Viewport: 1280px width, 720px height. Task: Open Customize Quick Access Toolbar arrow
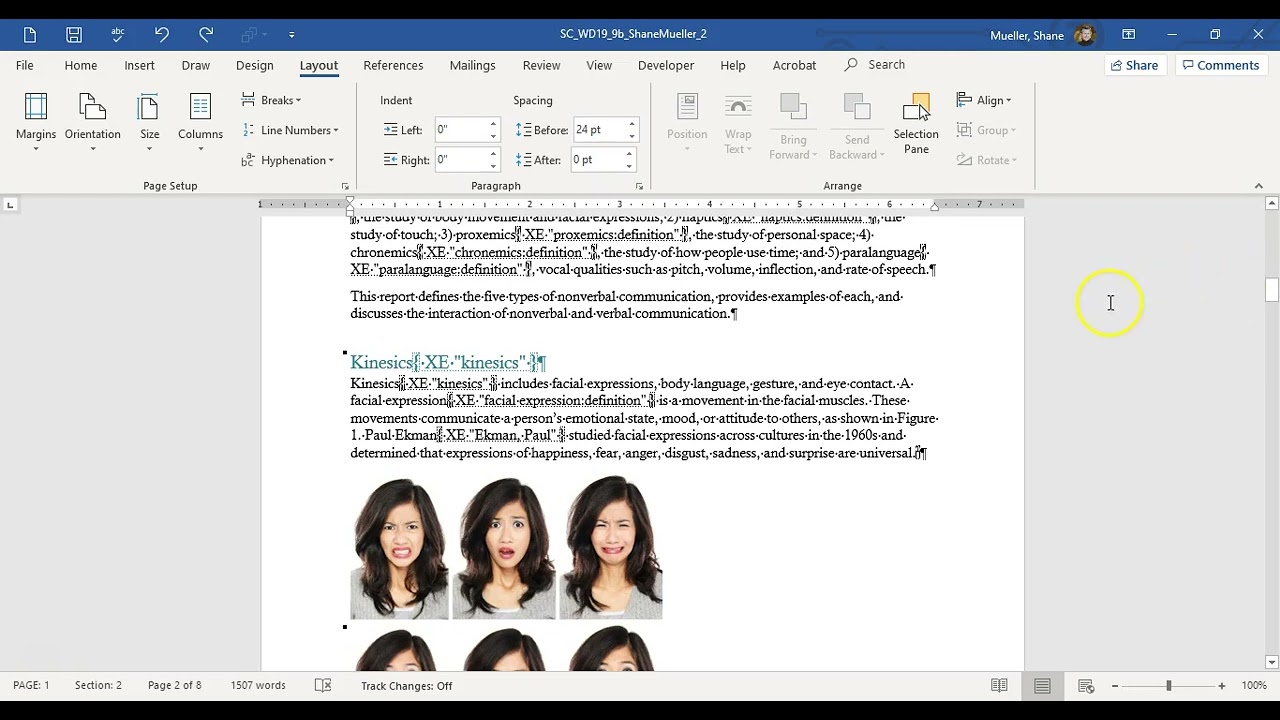click(x=292, y=35)
